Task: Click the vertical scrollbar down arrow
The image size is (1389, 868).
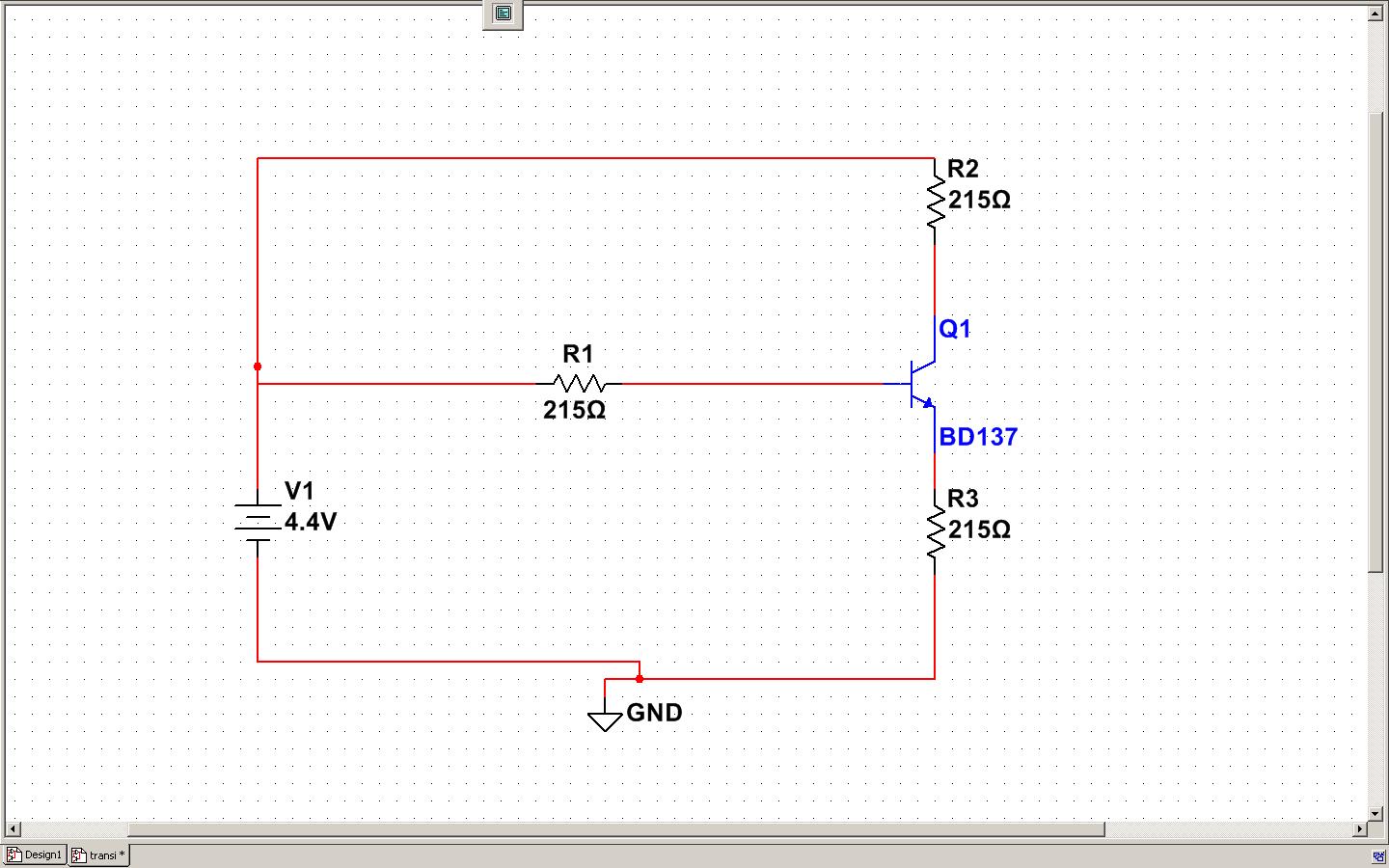Action: pyautogui.click(x=1376, y=814)
